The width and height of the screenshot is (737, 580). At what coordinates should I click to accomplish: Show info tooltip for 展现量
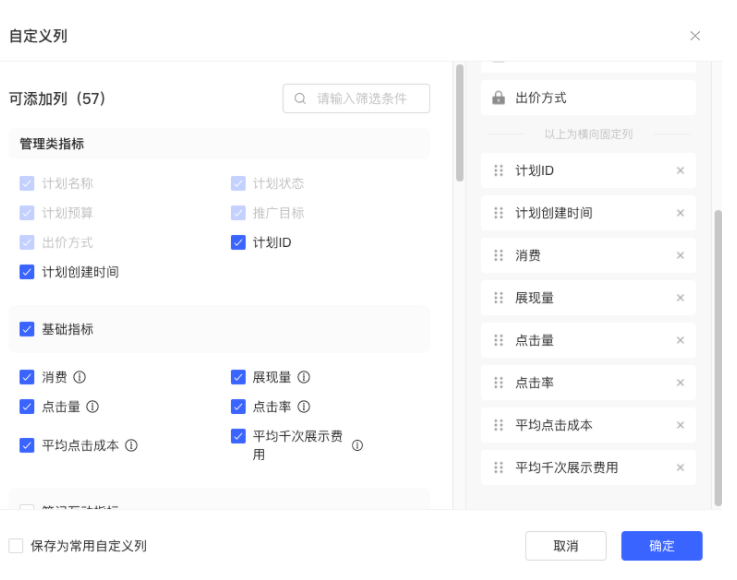[x=304, y=377]
